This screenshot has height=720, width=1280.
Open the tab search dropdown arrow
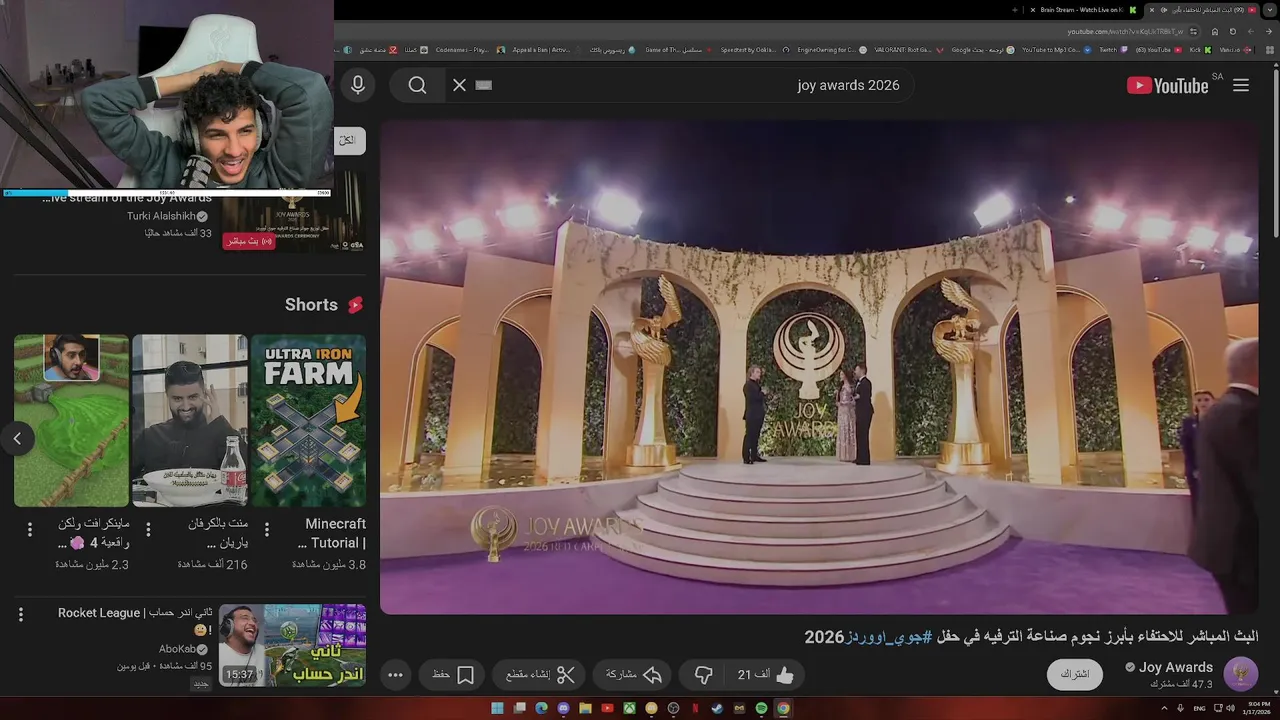point(1270,10)
